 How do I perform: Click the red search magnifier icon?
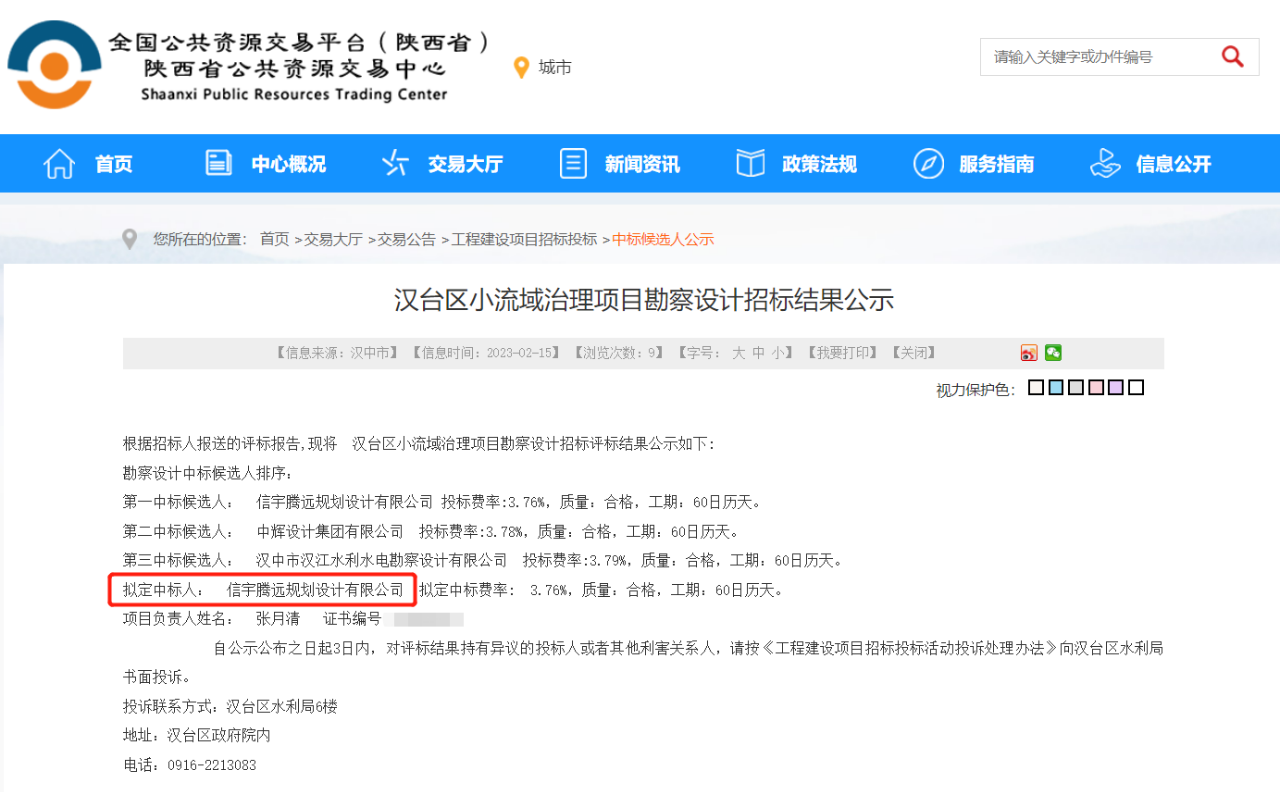(x=1233, y=57)
